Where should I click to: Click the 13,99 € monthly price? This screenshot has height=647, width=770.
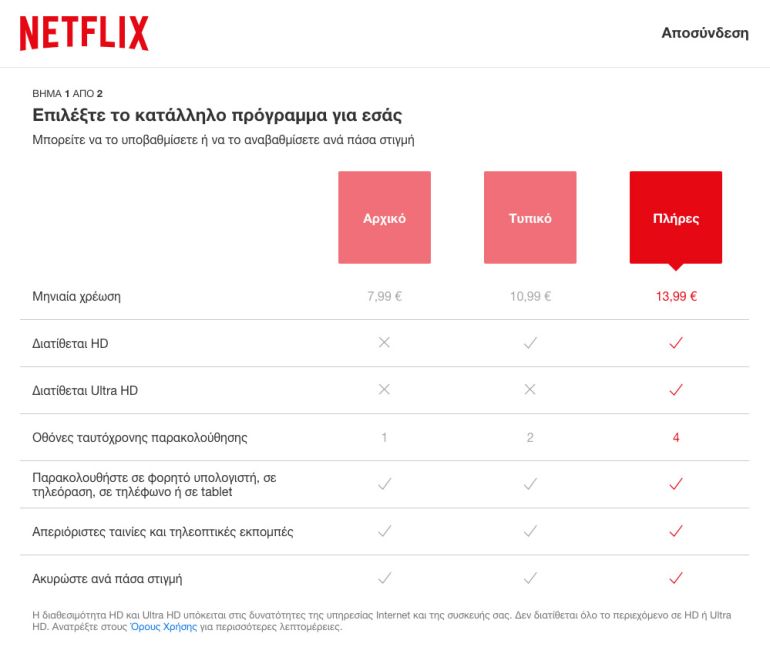676,296
